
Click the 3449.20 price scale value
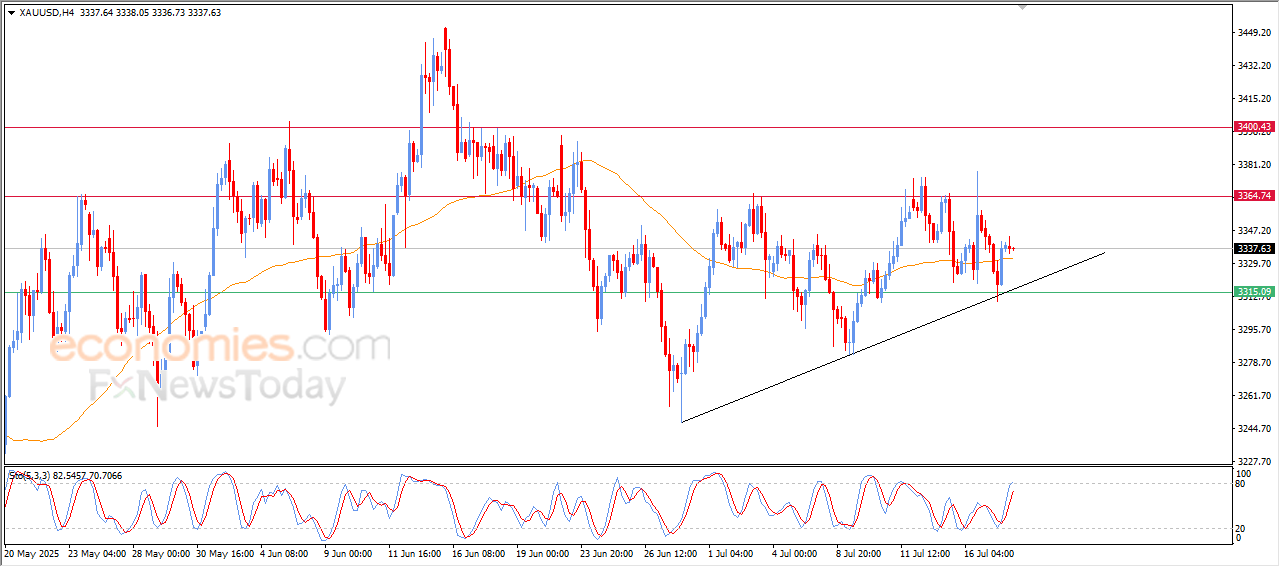pos(1254,33)
